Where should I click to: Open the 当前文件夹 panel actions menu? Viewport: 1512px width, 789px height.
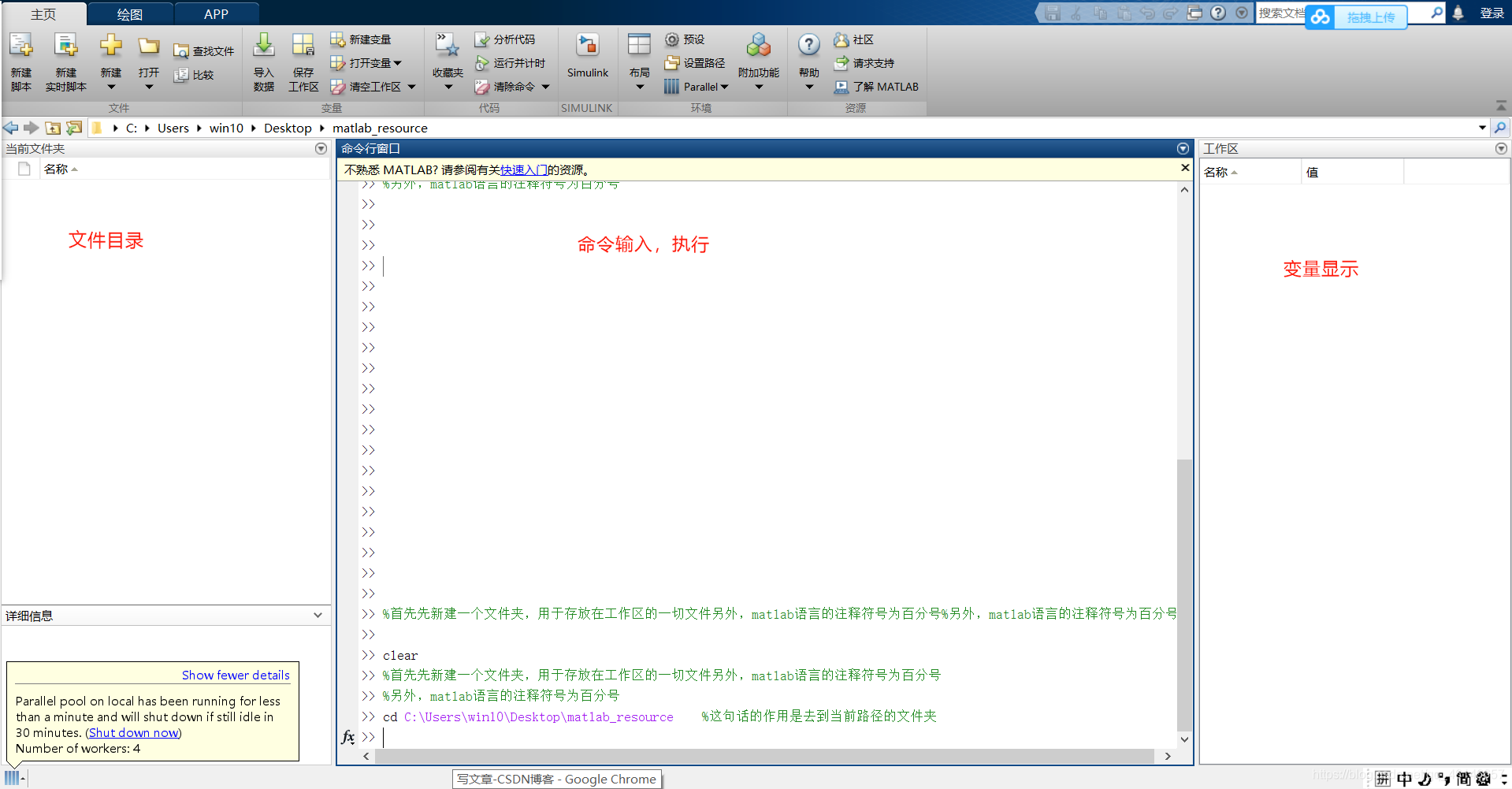tap(321, 148)
